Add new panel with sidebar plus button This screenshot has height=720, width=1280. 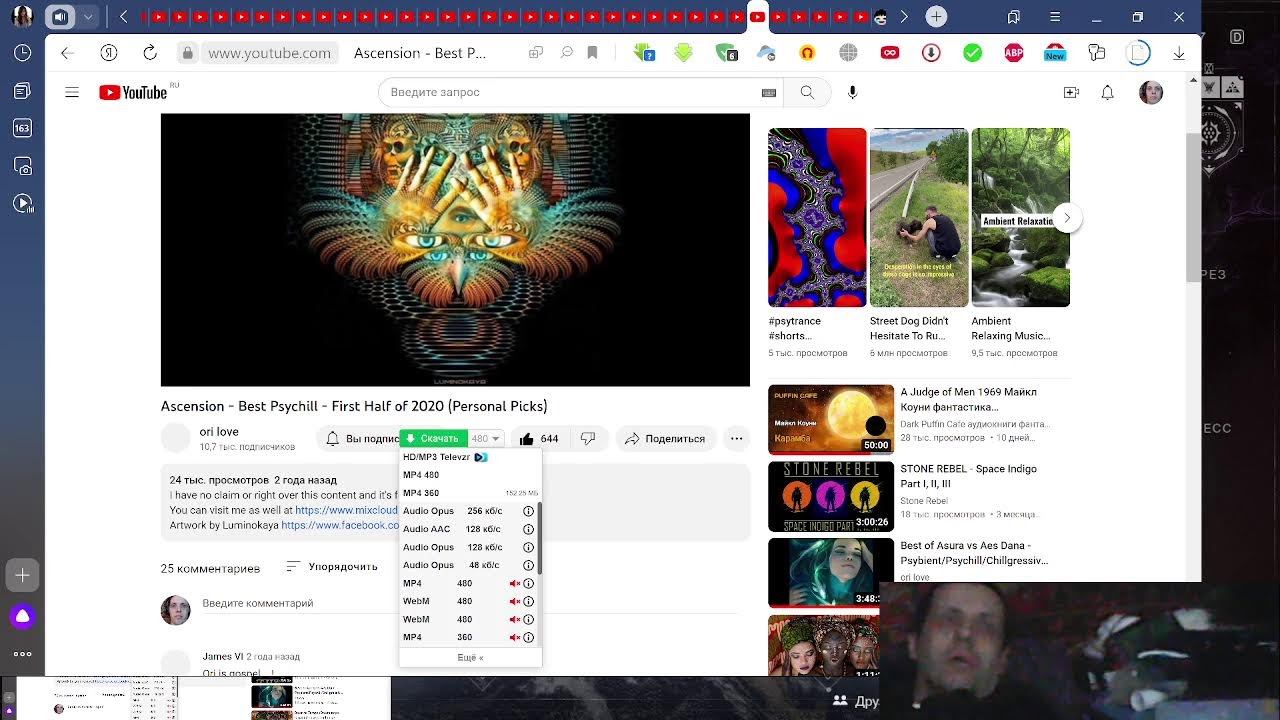click(22, 575)
